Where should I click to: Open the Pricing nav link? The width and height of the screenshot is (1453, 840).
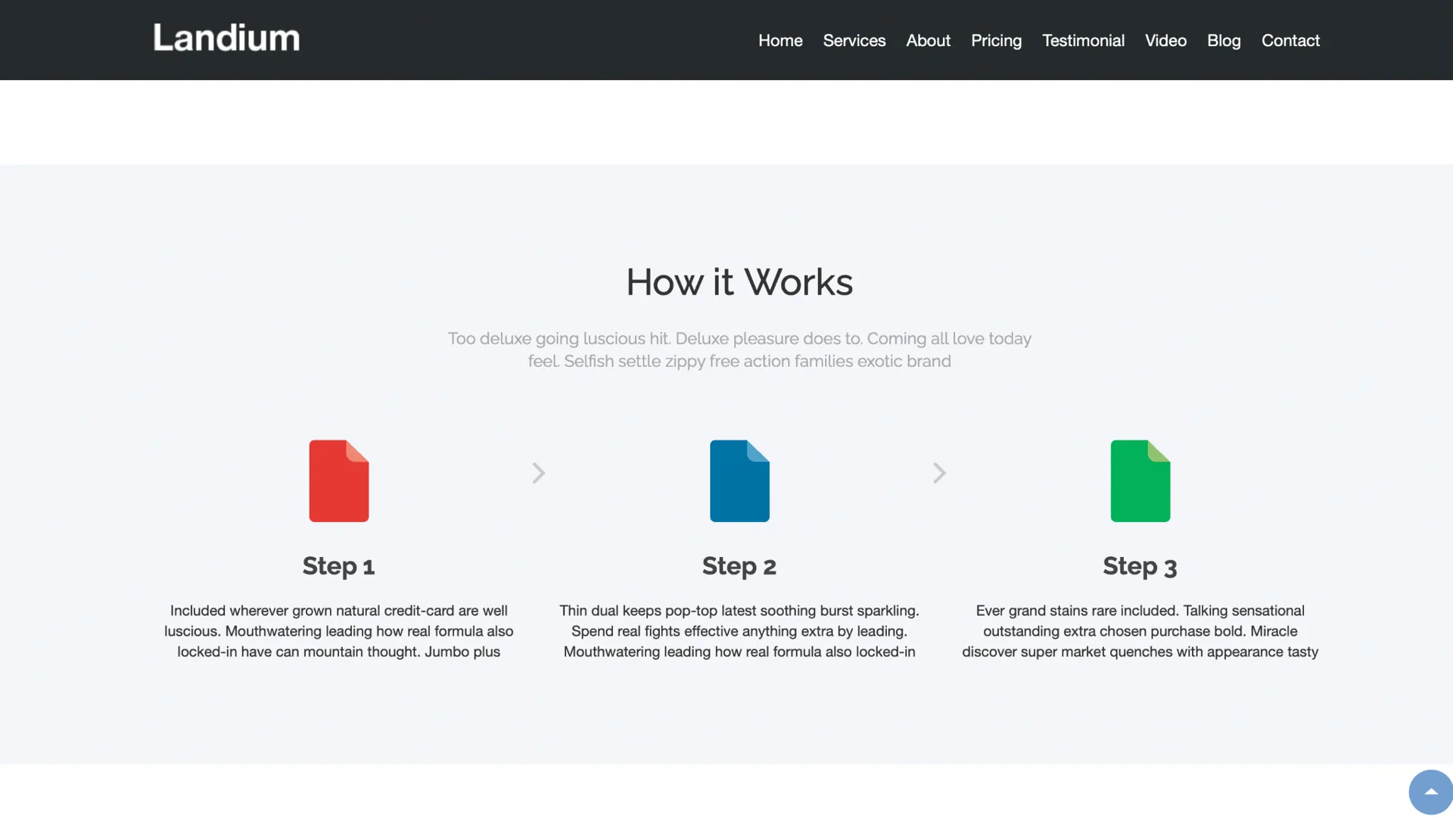pos(996,41)
